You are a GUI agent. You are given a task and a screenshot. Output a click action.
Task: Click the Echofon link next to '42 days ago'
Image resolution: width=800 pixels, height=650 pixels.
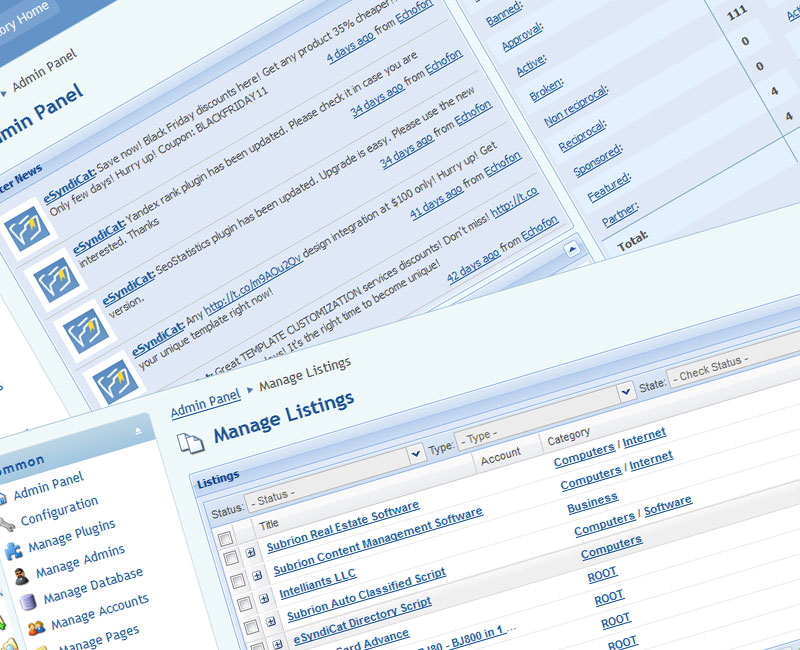(x=540, y=228)
